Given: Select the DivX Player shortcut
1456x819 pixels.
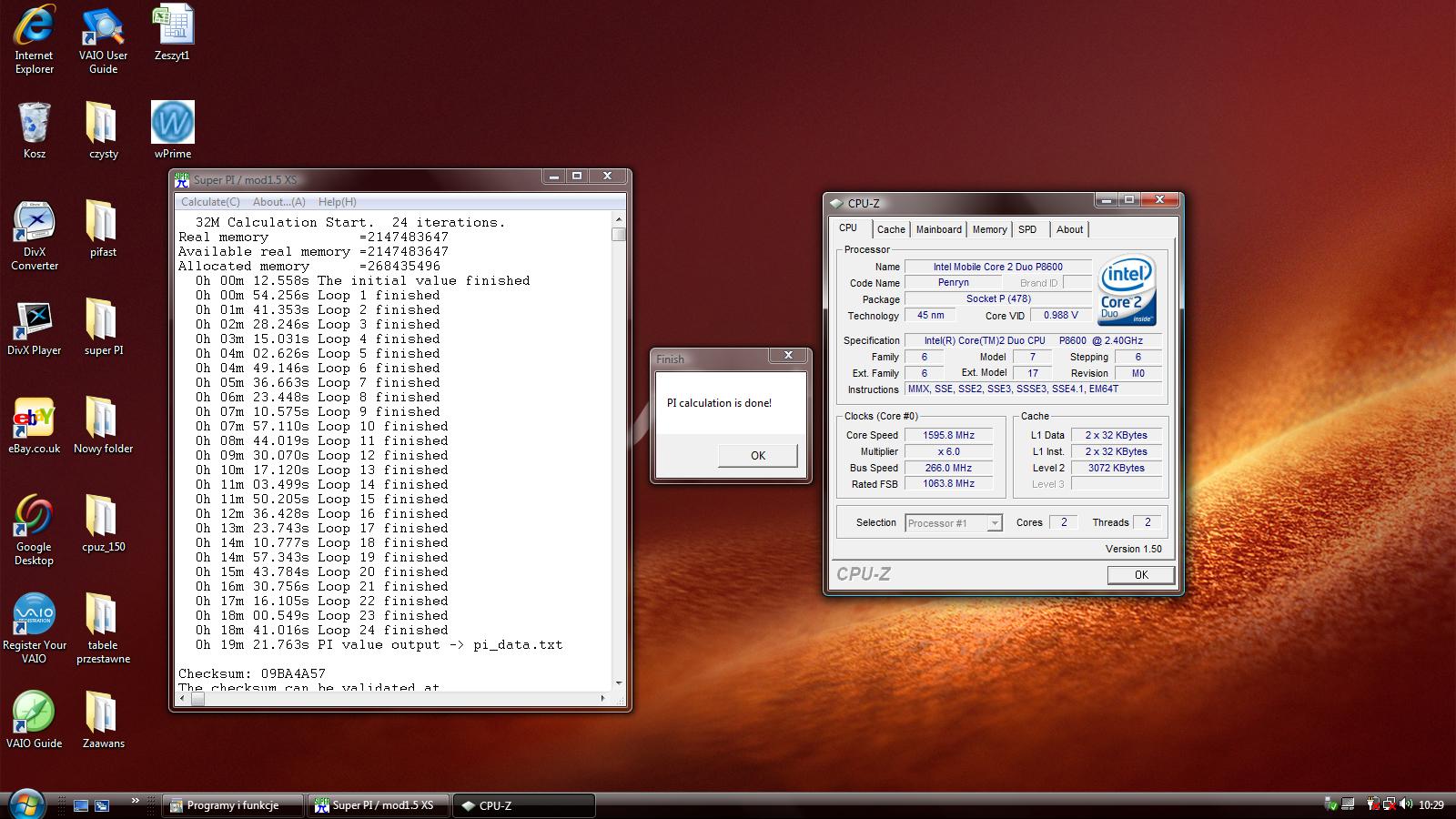Looking at the screenshot, I should point(35,327).
